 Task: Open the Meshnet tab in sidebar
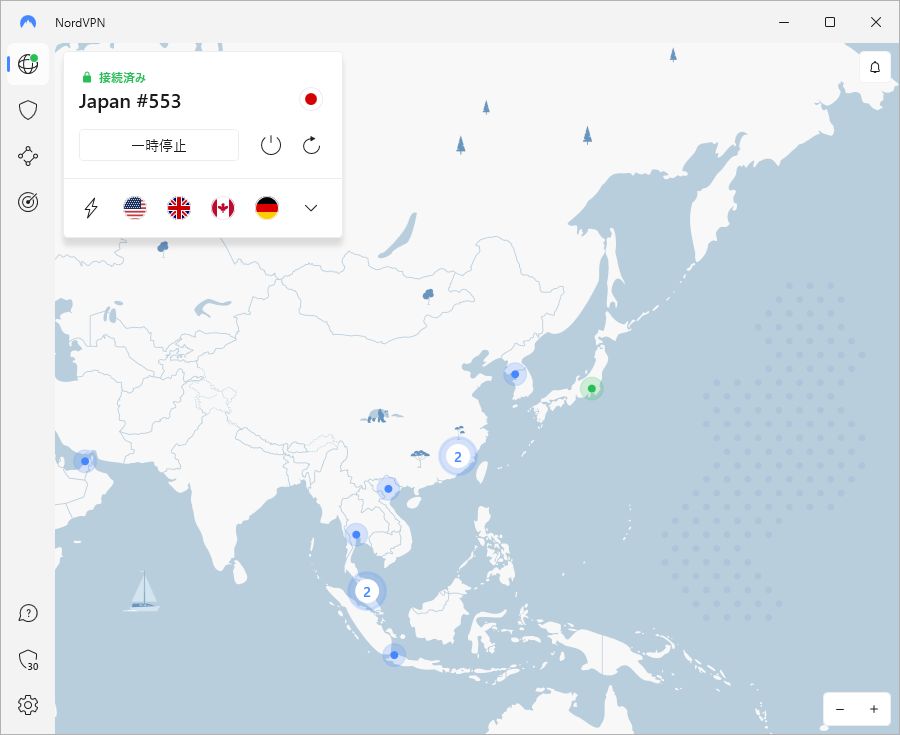tap(28, 156)
